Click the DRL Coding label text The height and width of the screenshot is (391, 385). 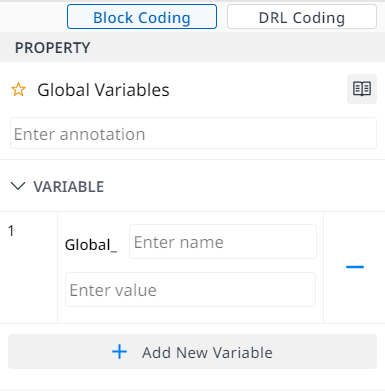point(302,18)
